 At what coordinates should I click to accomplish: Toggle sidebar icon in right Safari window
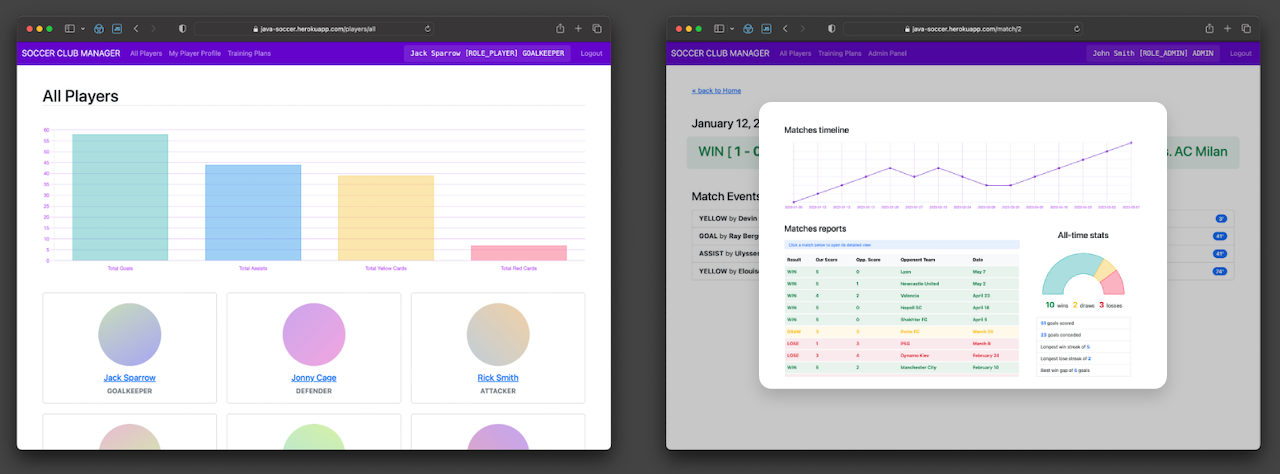(719, 29)
